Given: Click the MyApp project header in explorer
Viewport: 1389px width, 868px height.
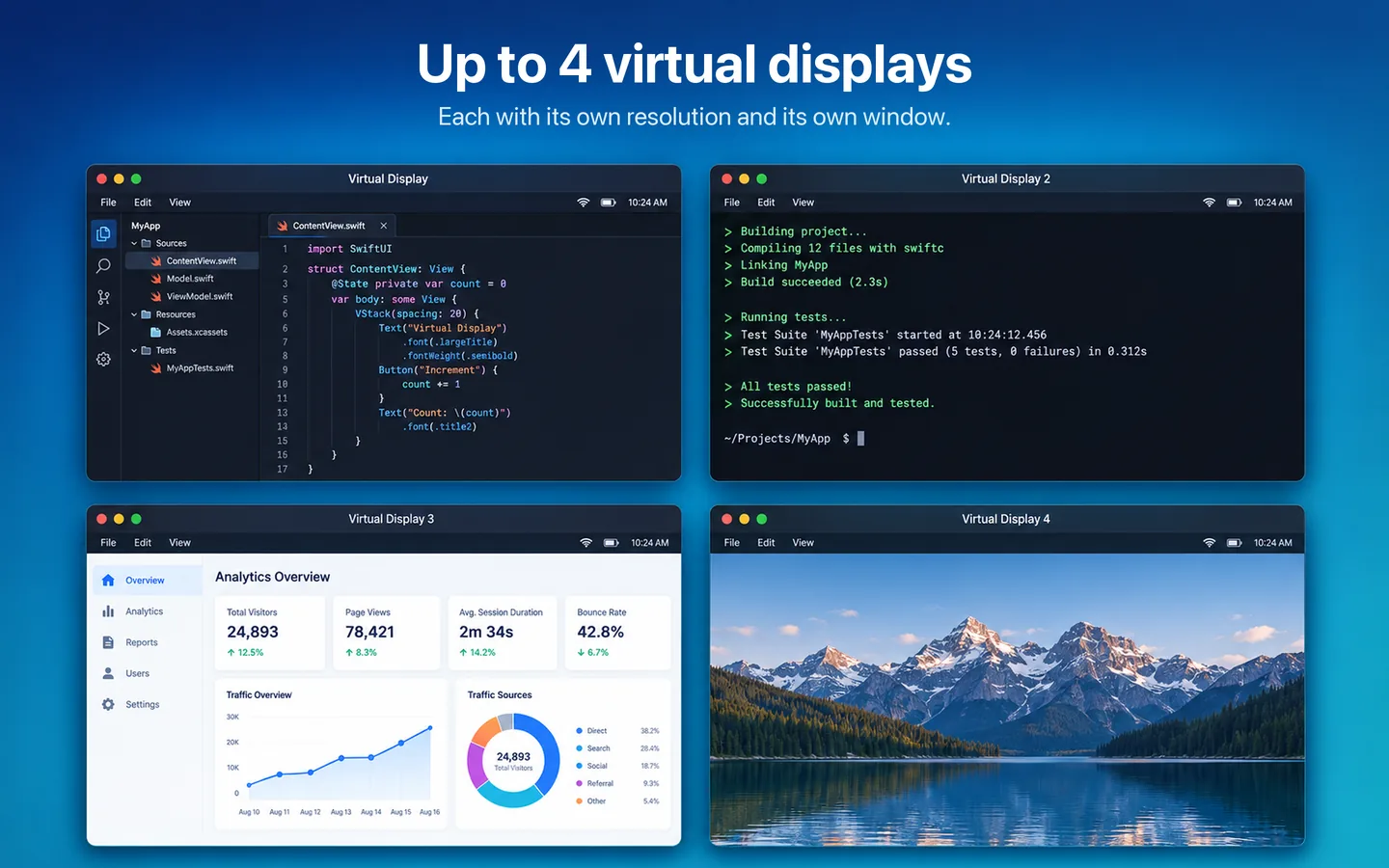Looking at the screenshot, I should 146,226.
